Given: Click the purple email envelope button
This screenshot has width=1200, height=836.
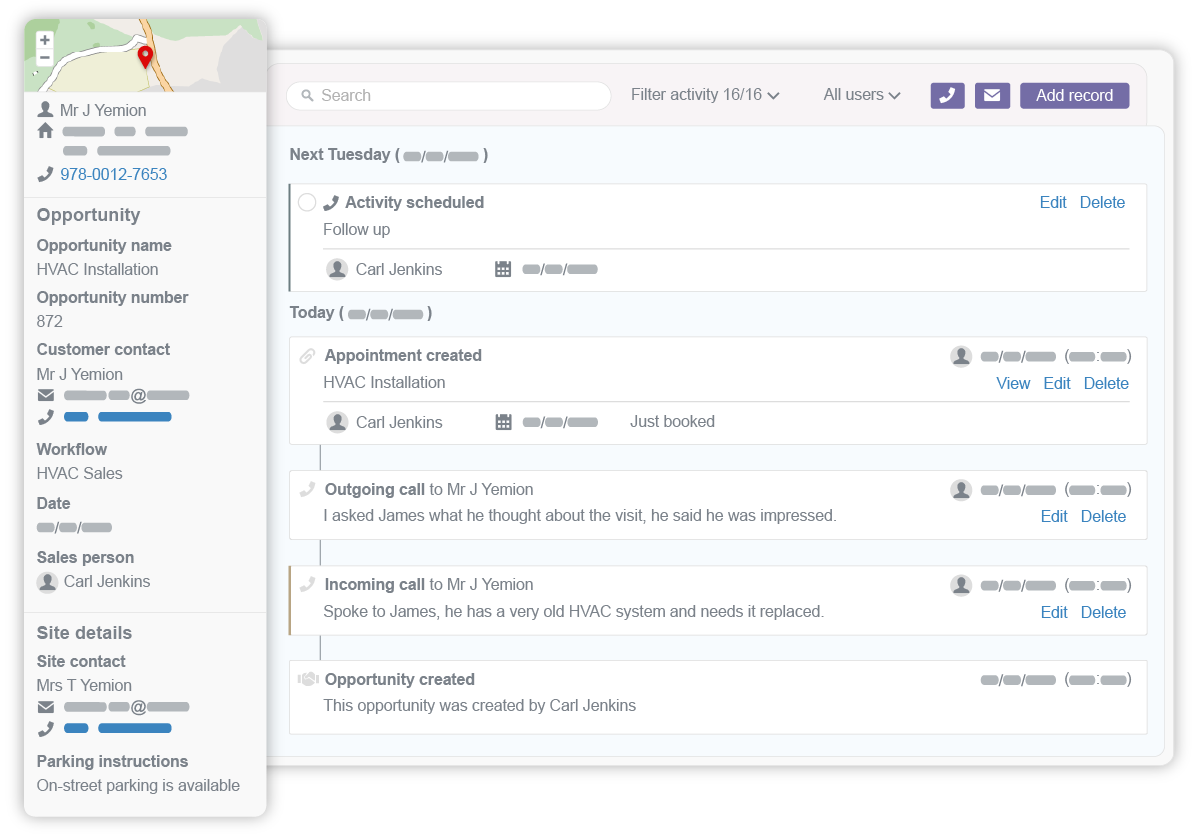Looking at the screenshot, I should click(991, 95).
